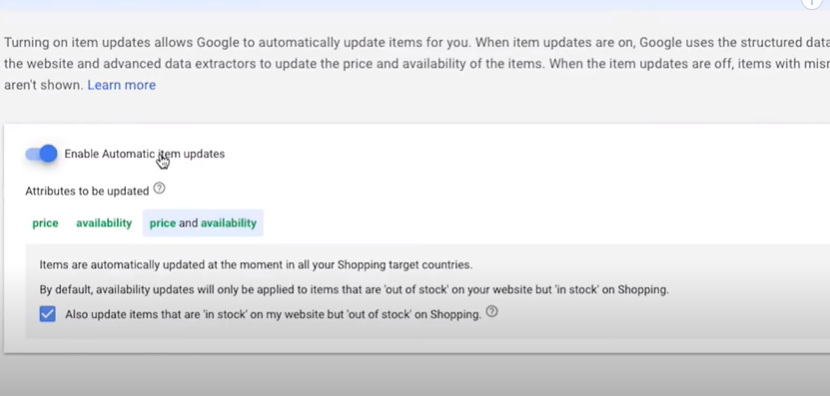830x396 pixels.
Task: Click the 'Turning on item updates' description paragraph
Action: (x=415, y=64)
